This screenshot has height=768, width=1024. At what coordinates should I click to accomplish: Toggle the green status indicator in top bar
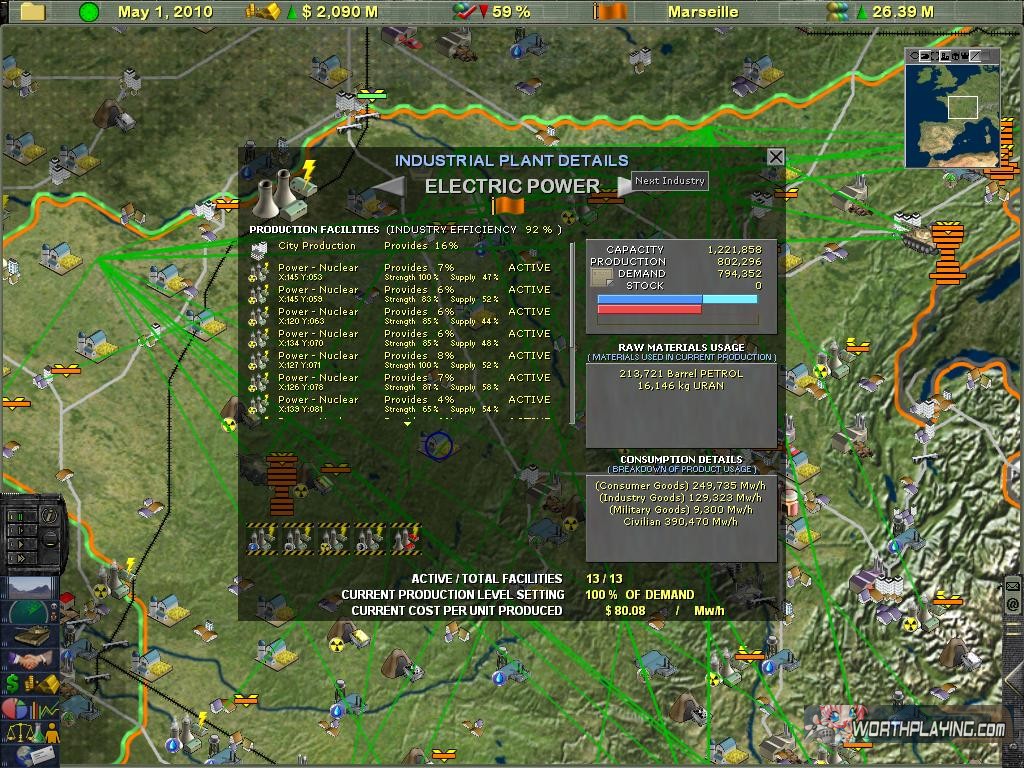click(89, 12)
